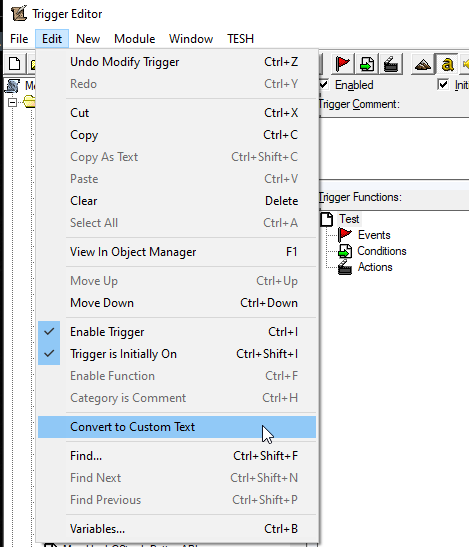This screenshot has height=547, width=469.
Task: Click the New Action clapperboard toolbar icon
Action: 391,64
